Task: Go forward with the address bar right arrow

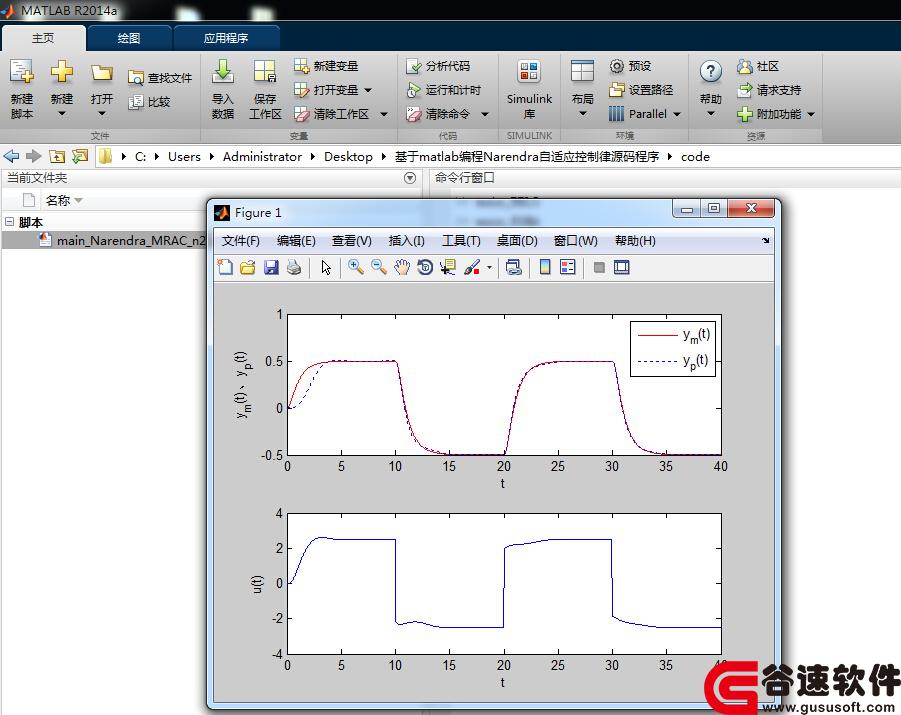Action: pos(34,156)
